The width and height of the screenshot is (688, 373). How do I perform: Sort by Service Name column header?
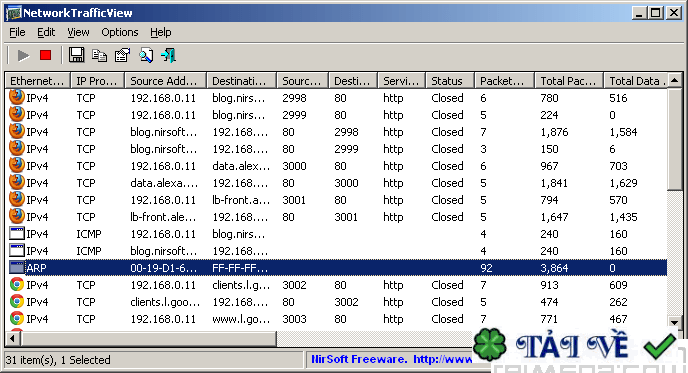click(401, 81)
